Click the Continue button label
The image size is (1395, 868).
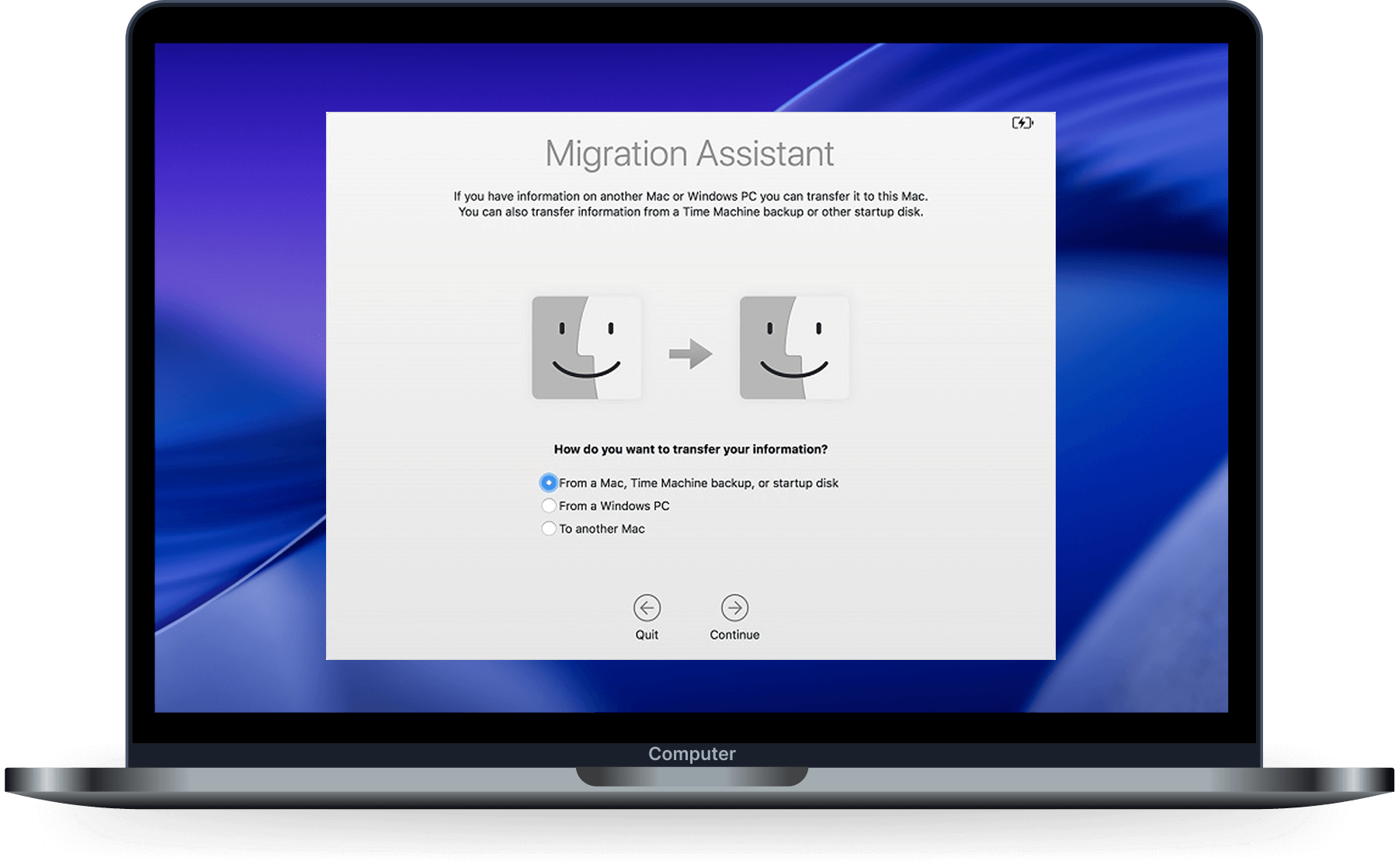(734, 634)
